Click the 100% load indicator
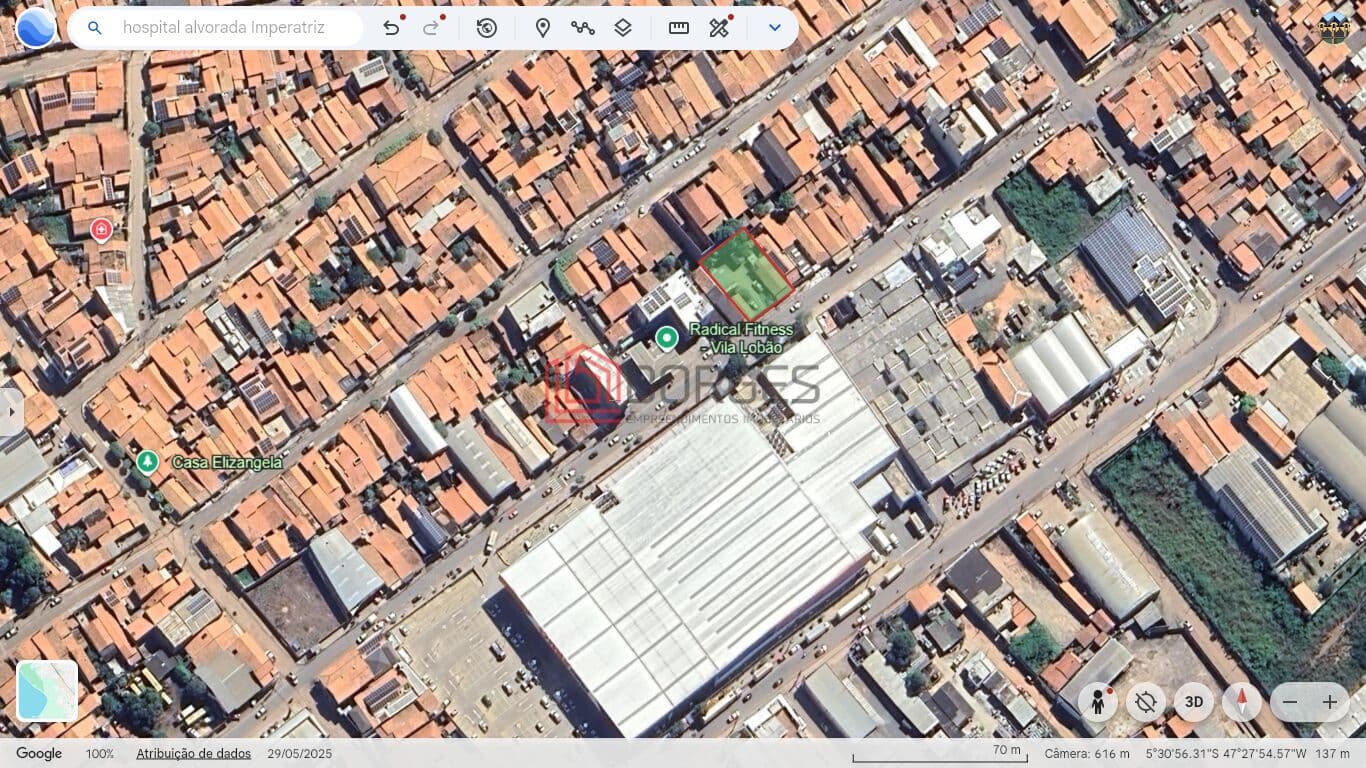This screenshot has height=768, width=1366. coord(100,754)
